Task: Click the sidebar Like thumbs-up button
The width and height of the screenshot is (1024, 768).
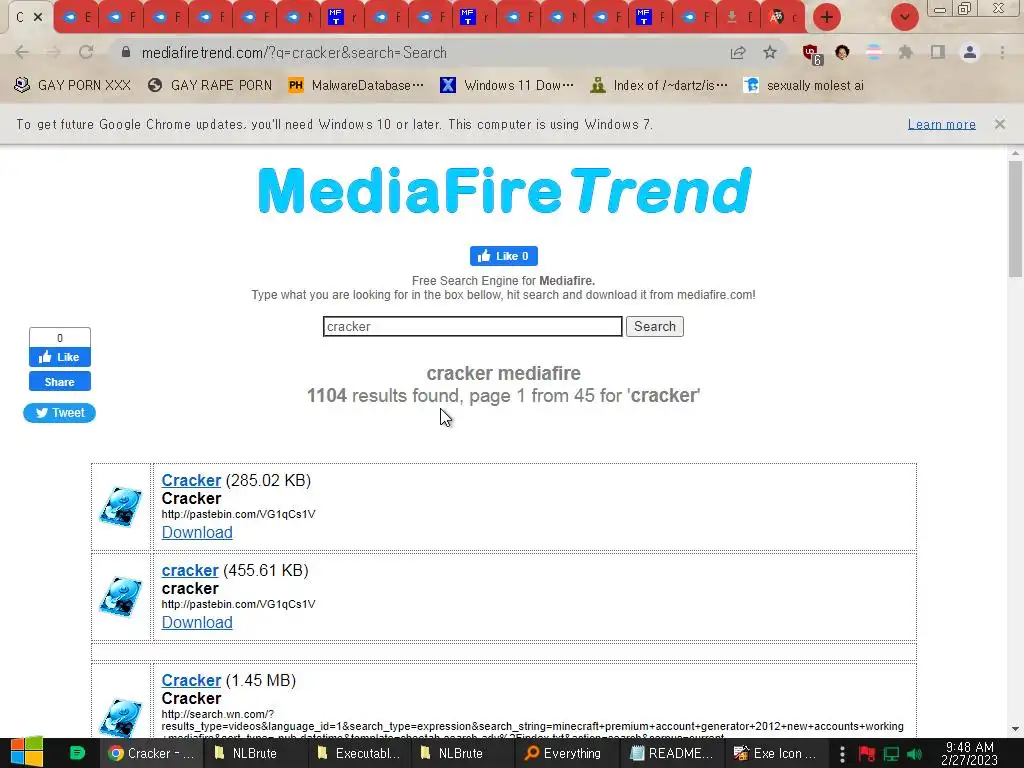Action: pyautogui.click(x=59, y=357)
